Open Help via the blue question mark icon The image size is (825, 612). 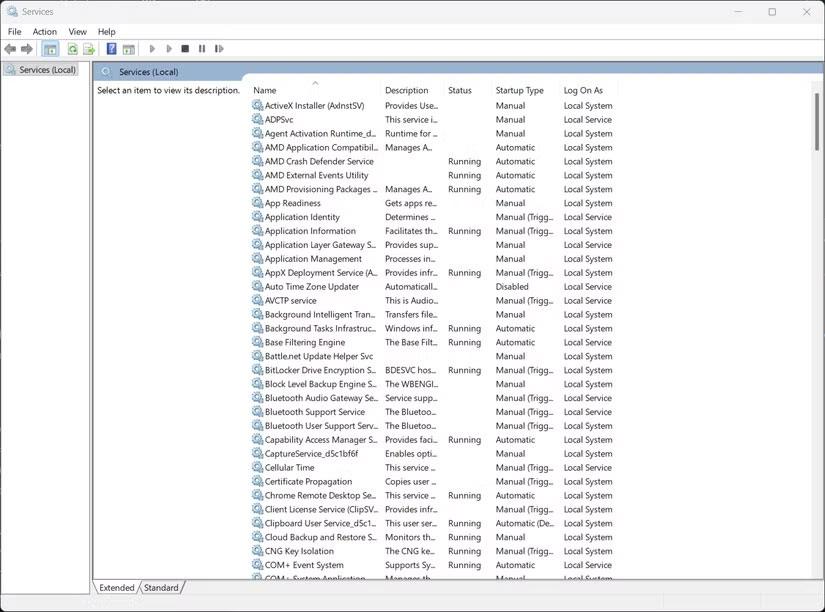tap(111, 48)
